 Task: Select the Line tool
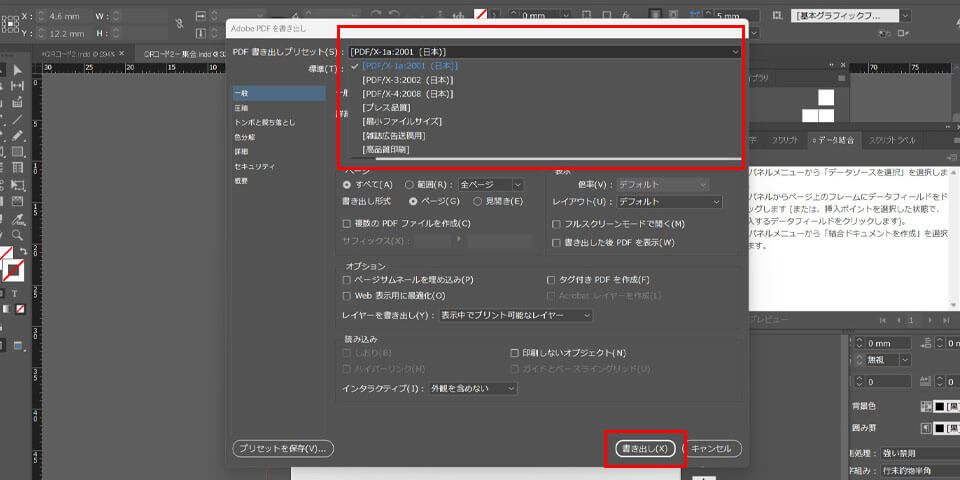coord(17,119)
